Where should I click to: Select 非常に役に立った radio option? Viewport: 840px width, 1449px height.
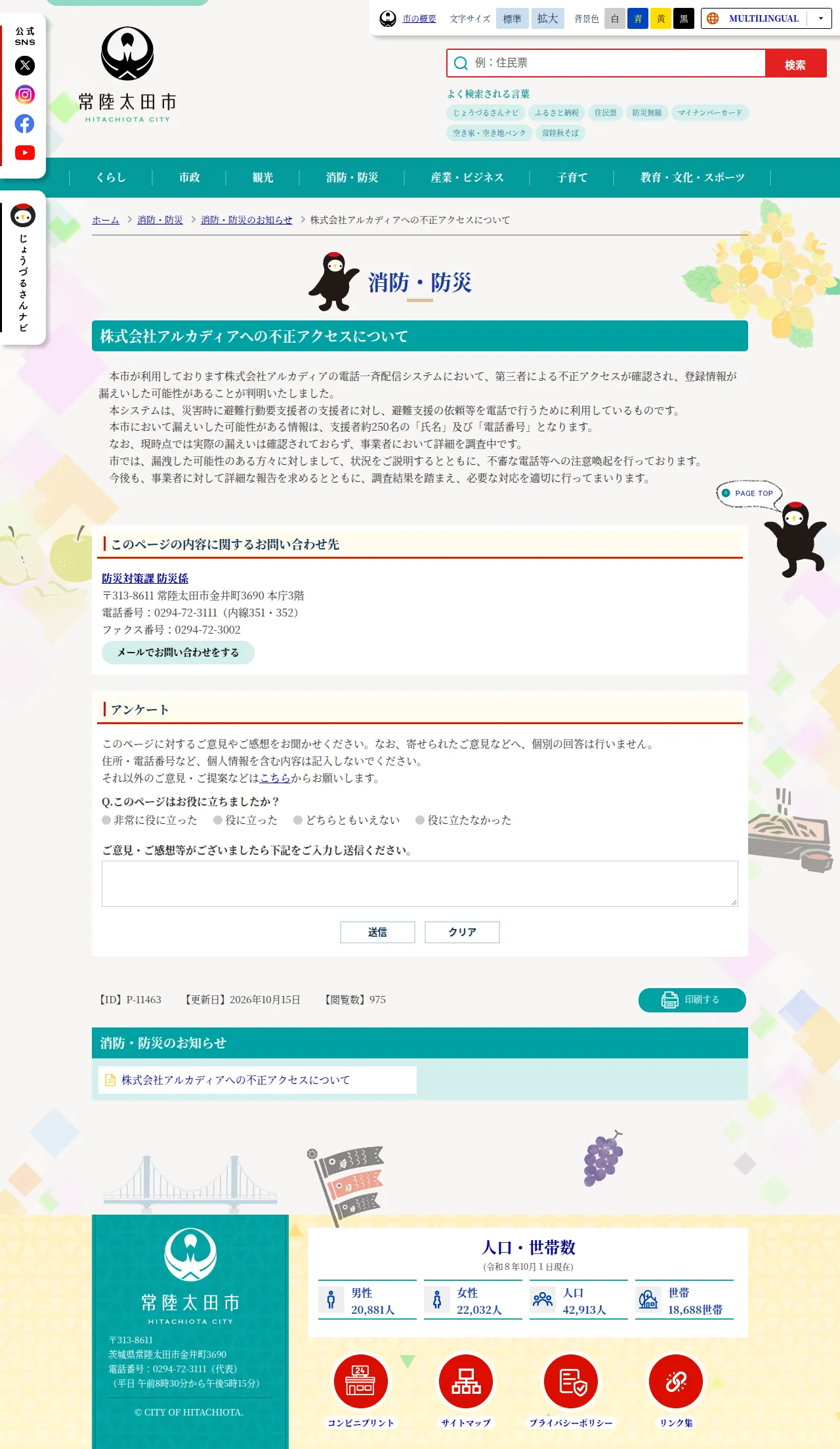(106, 820)
